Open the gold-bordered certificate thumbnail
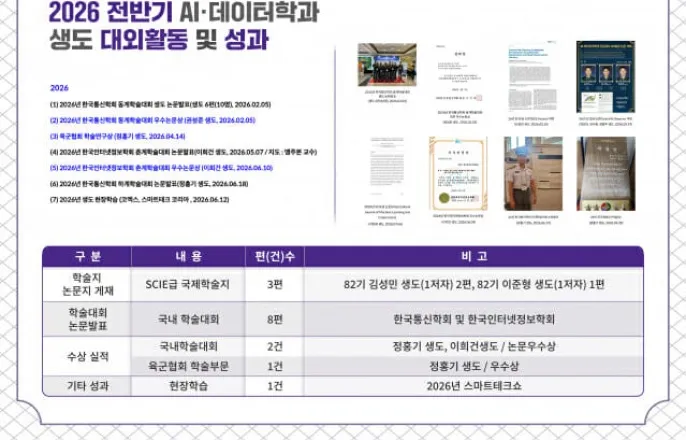The image size is (686, 440). click(458, 174)
